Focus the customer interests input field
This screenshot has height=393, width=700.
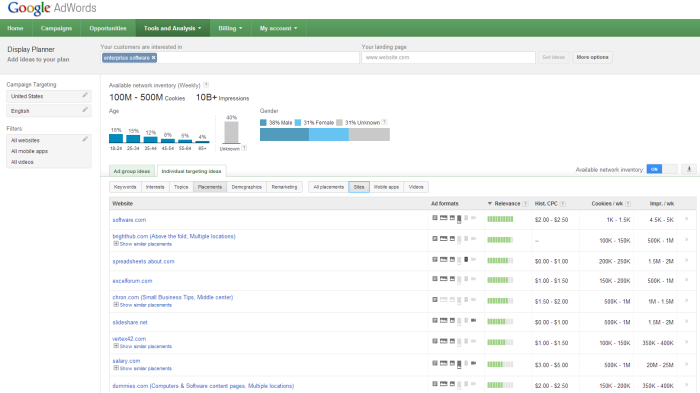230,58
